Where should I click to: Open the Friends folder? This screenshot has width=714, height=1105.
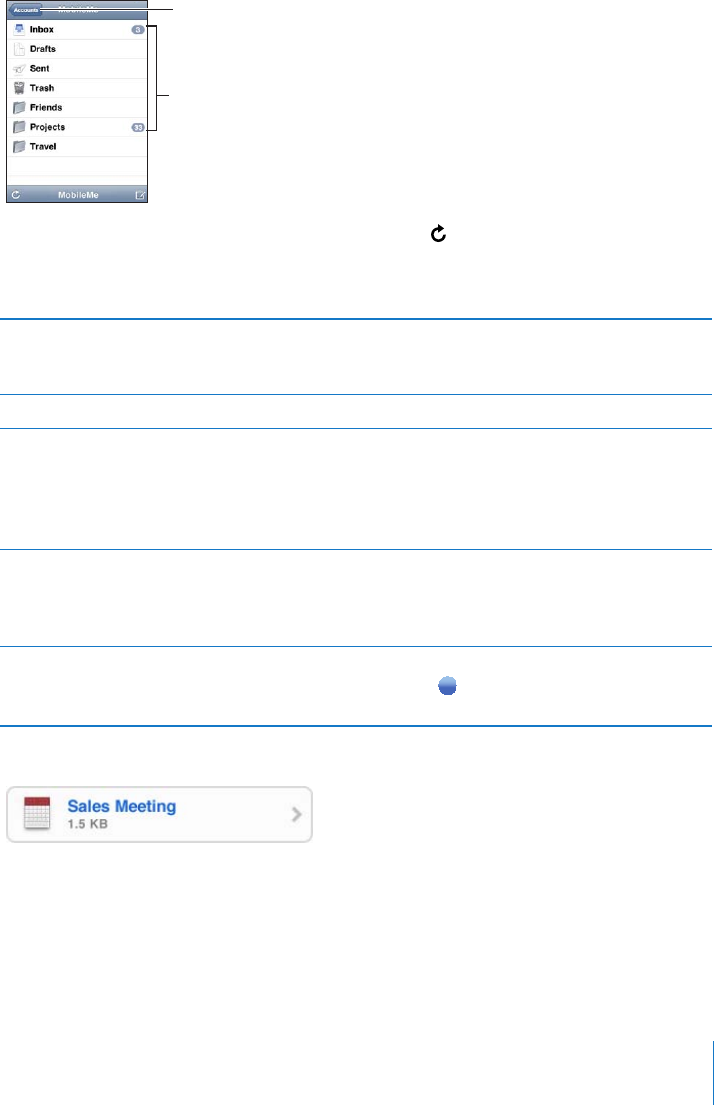78,108
